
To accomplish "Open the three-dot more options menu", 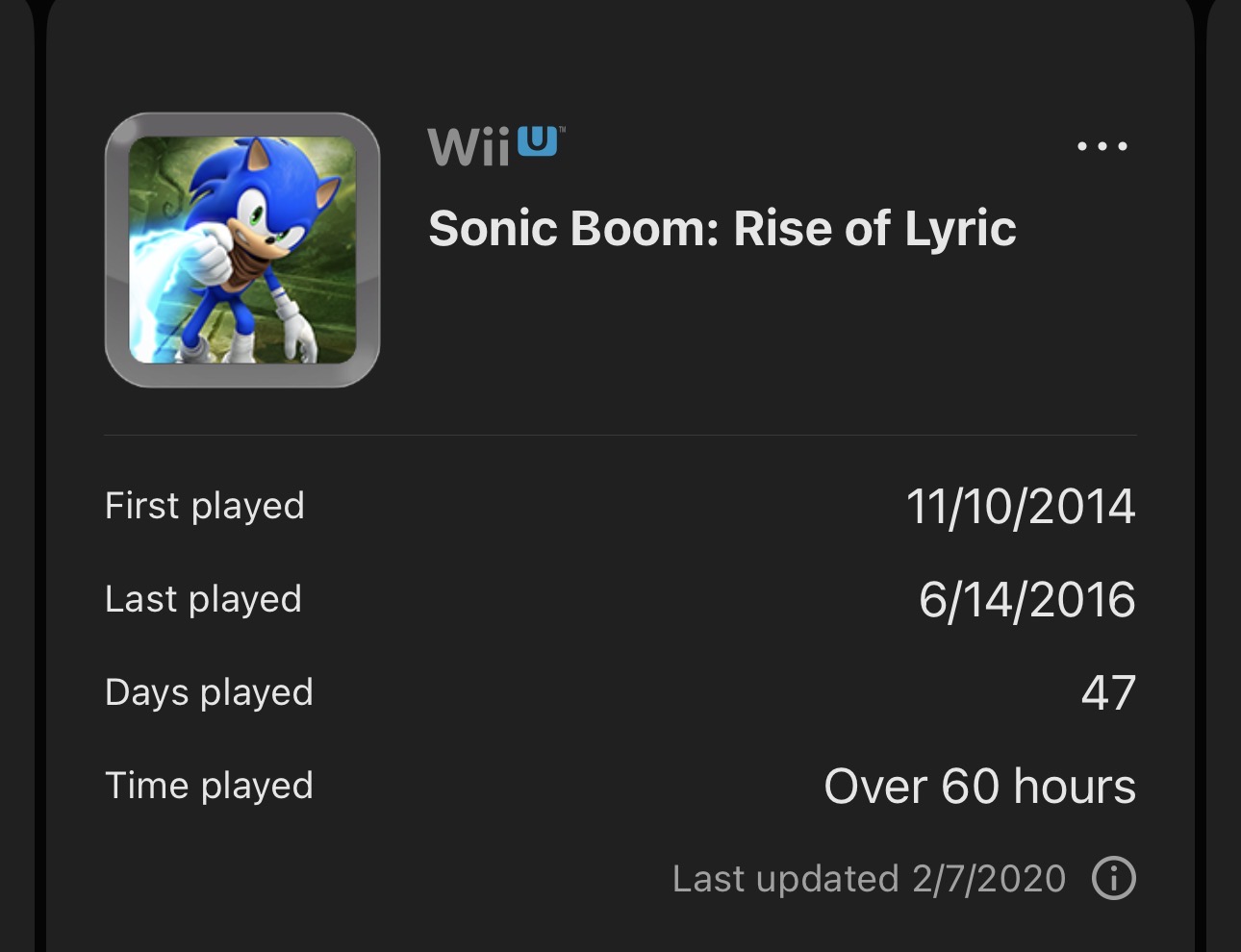I will (x=1102, y=147).
